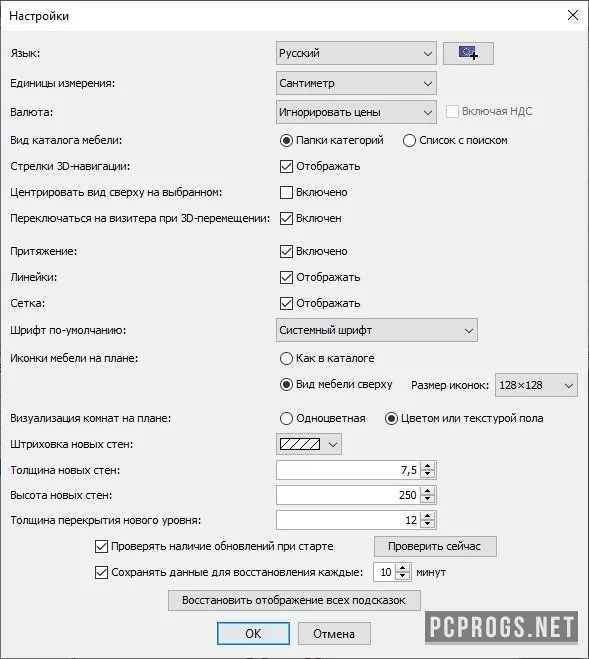Enable Центрировать вид сверху на выбранном checkbox
The height and width of the screenshot is (659, 589).
[286, 192]
